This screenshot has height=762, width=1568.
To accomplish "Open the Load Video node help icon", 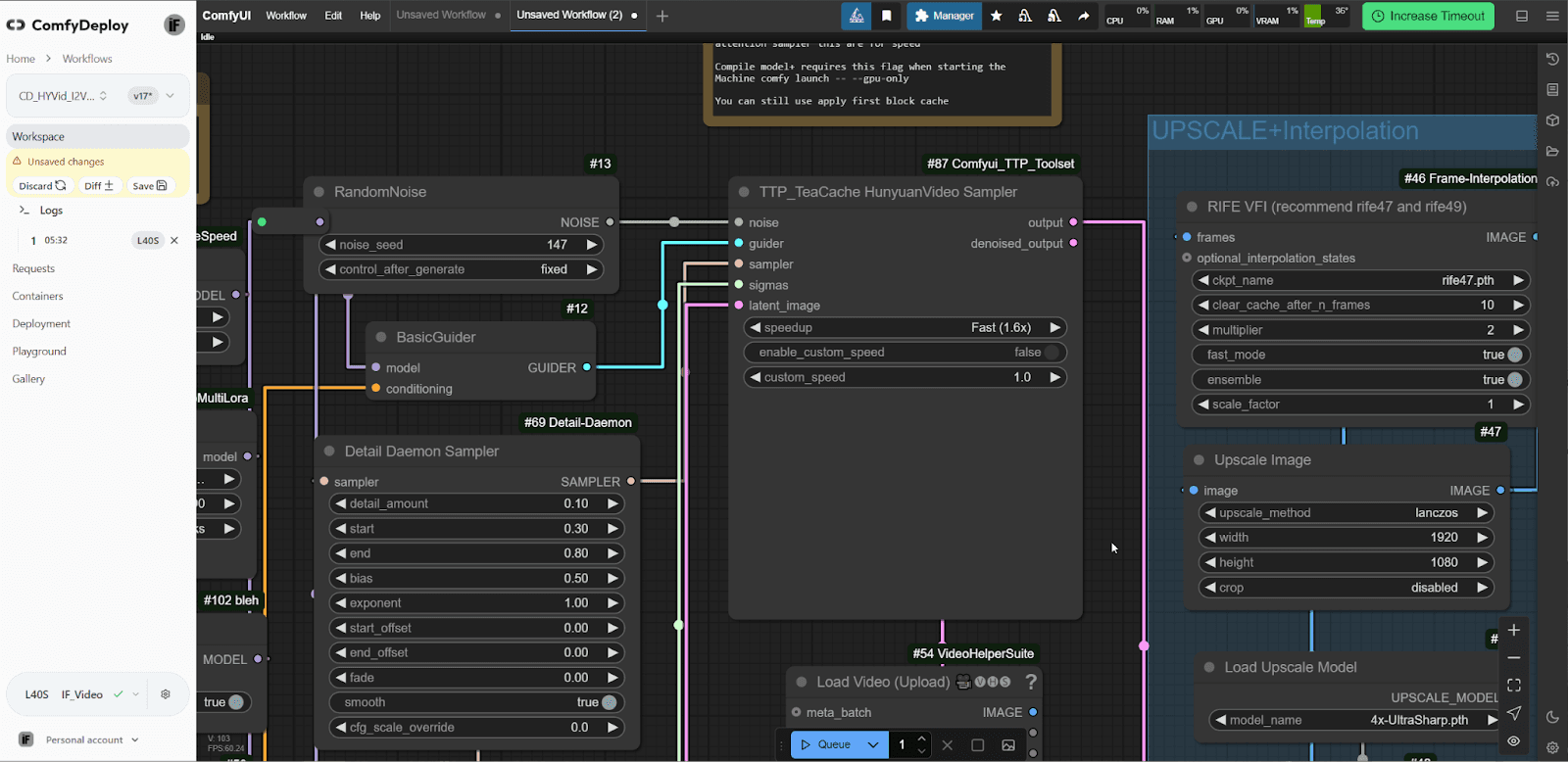I will 1031,682.
